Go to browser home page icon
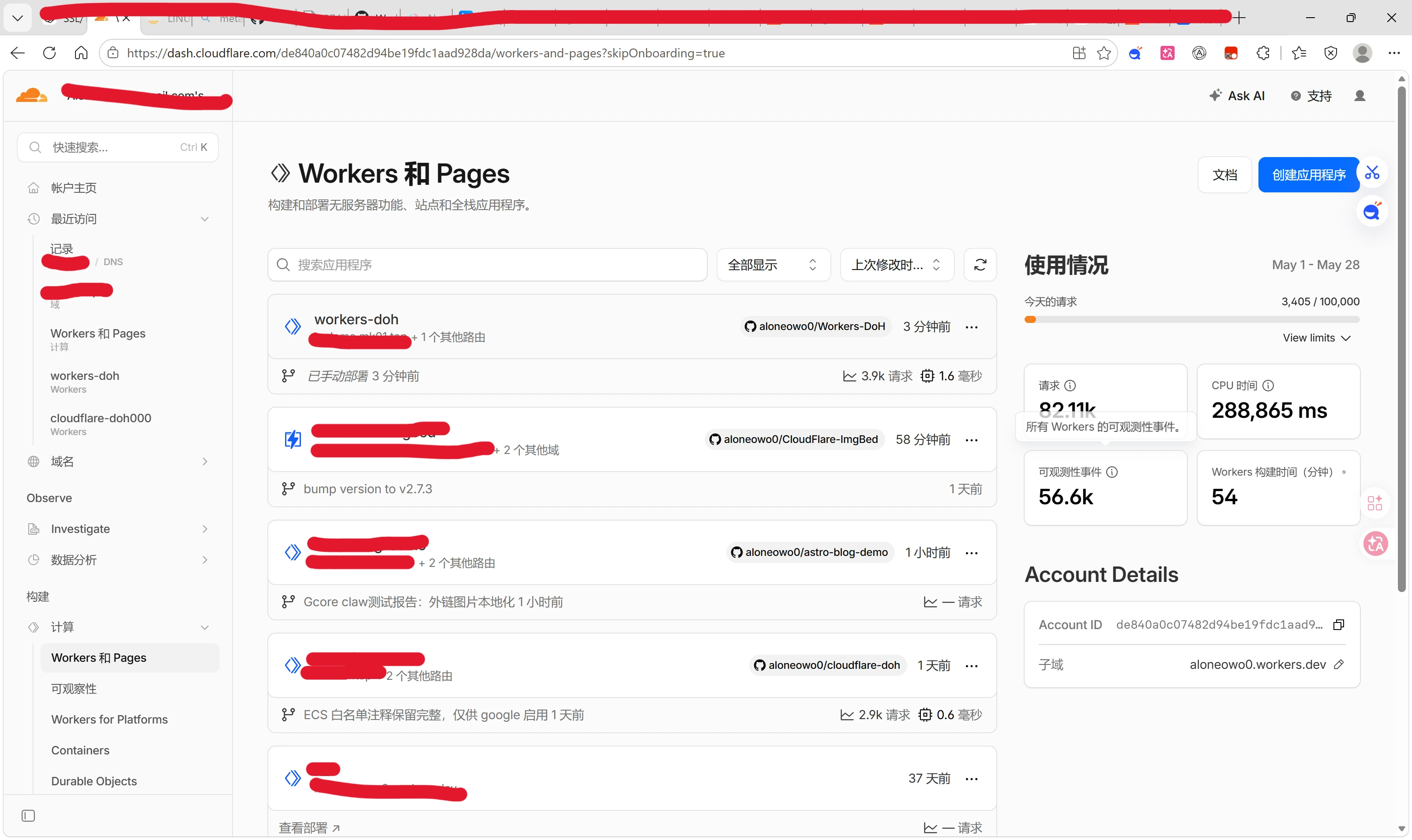The width and height of the screenshot is (1412, 840). (81, 53)
